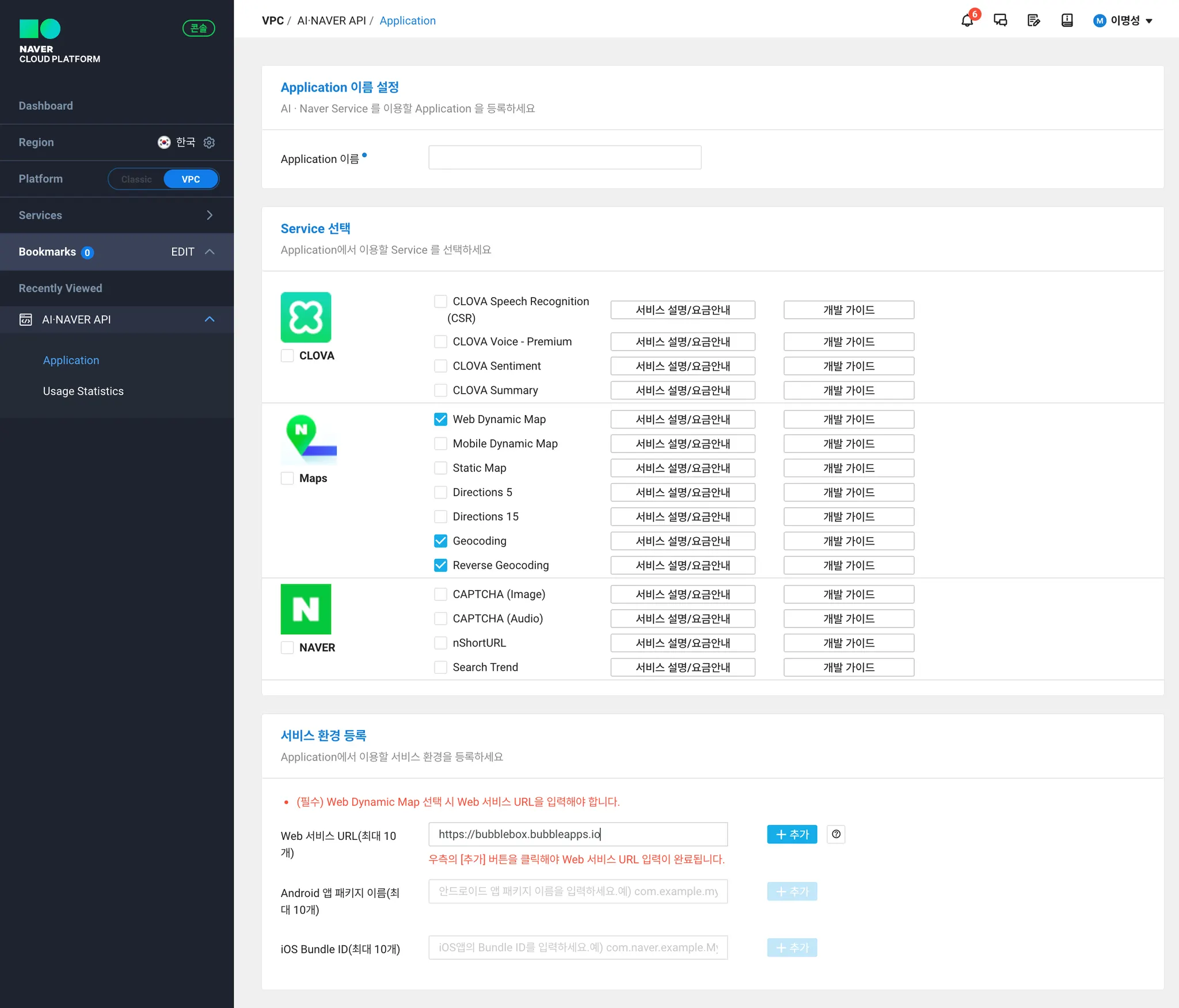Check the CAPTCHA (Image) checkbox
Viewport: 1179px width, 1008px height.
440,594
